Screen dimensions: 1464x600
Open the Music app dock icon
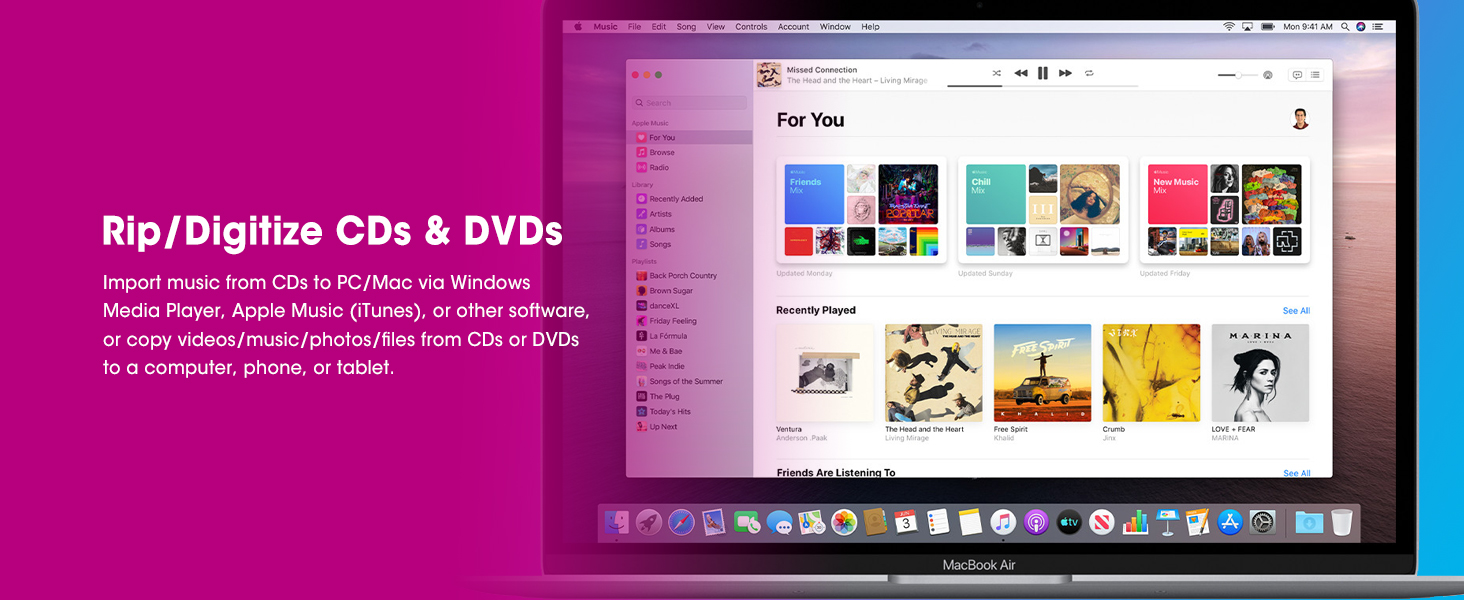[1003, 522]
